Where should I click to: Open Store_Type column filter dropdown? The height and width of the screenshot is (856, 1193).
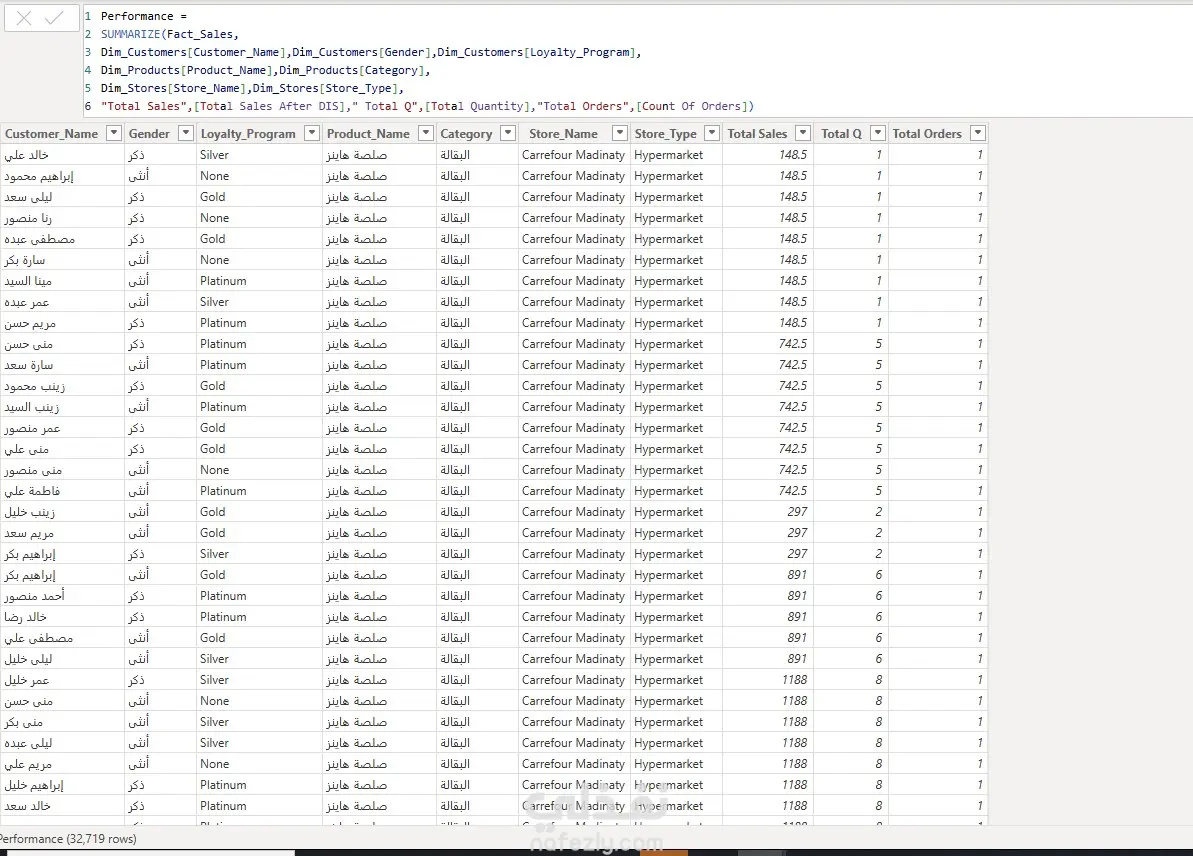pos(712,133)
